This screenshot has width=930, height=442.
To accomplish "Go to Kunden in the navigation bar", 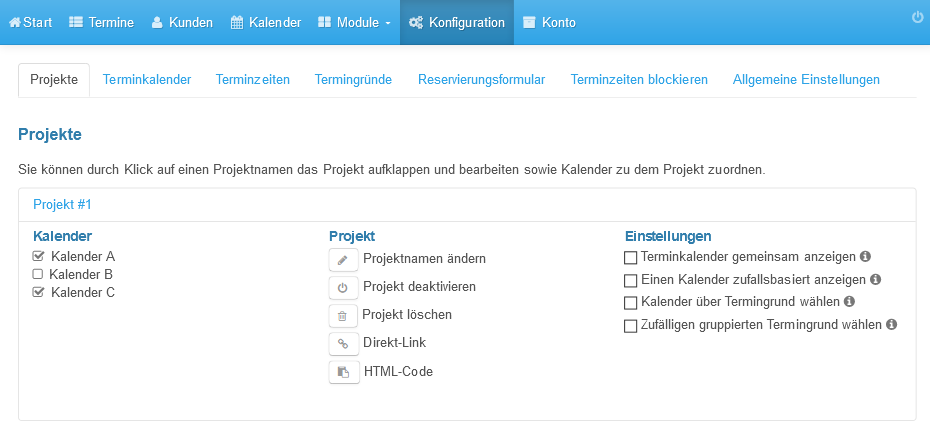I will coord(182,23).
